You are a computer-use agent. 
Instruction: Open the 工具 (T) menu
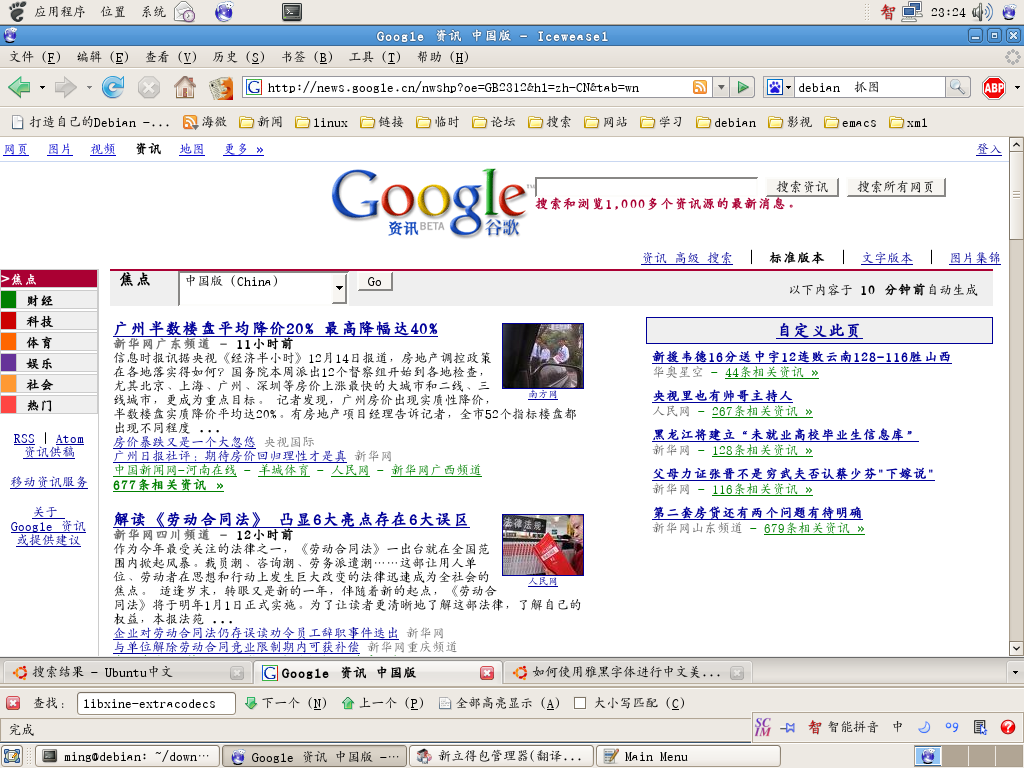click(x=374, y=57)
